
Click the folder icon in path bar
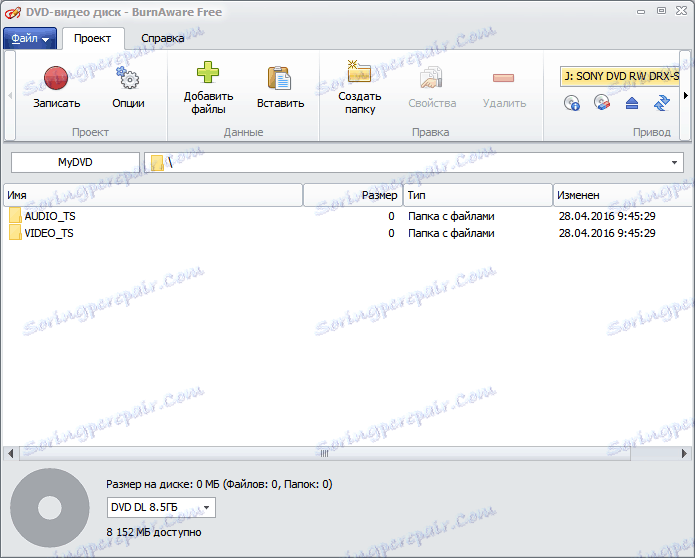coord(157,163)
